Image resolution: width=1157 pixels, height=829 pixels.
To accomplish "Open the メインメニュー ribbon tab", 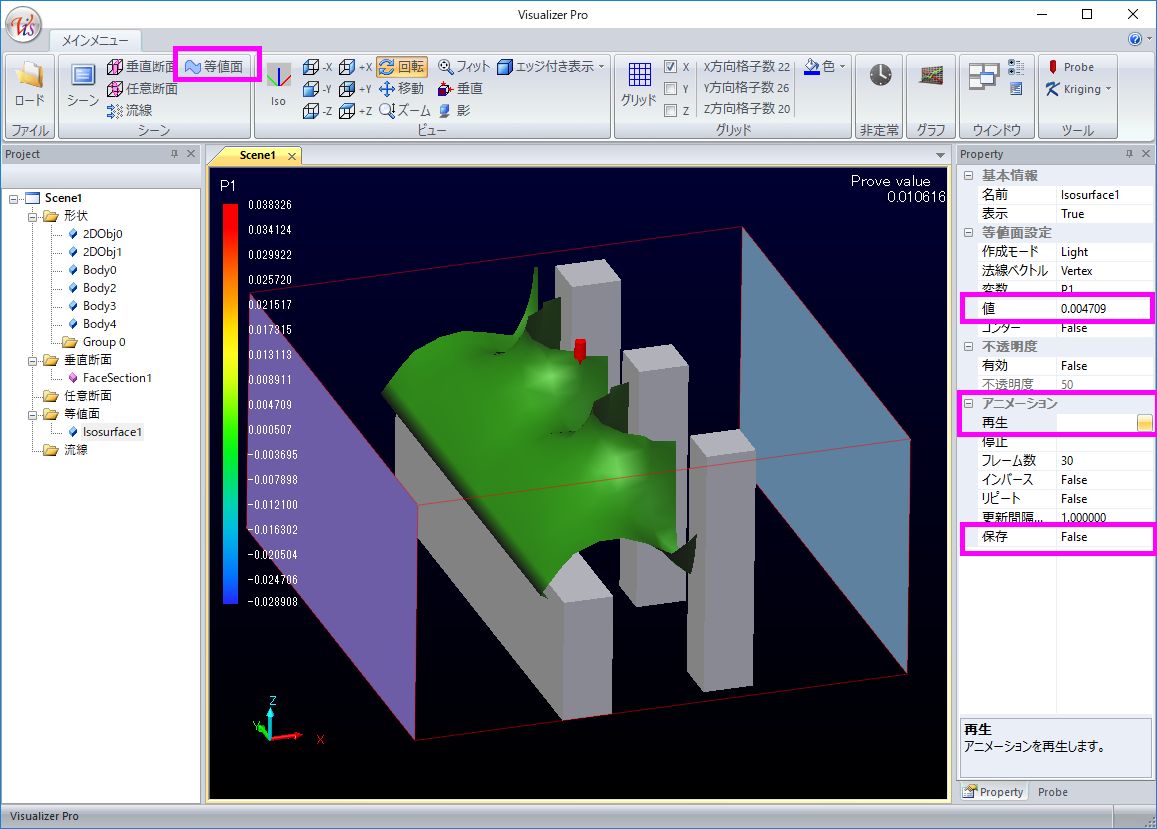I will click(x=95, y=41).
